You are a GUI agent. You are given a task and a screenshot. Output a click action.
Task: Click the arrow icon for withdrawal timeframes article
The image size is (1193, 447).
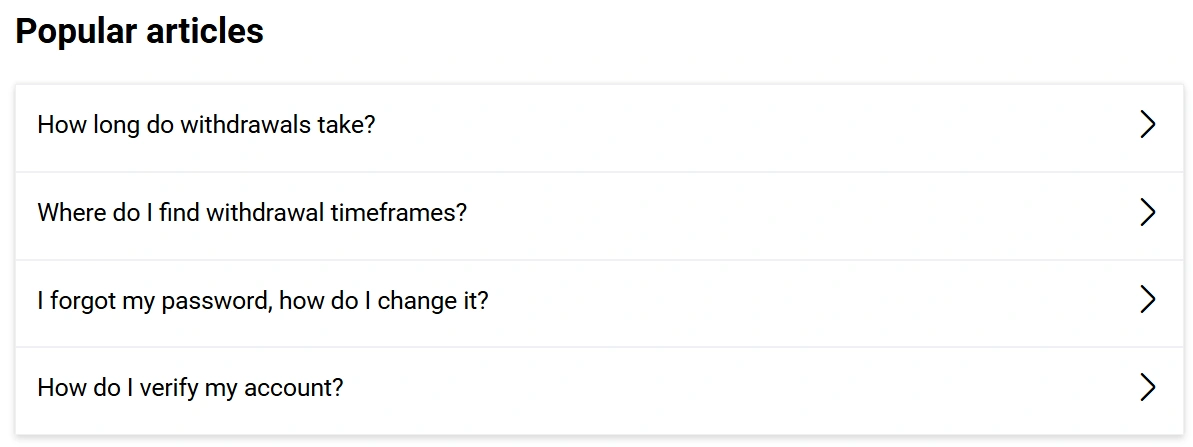tap(1147, 212)
